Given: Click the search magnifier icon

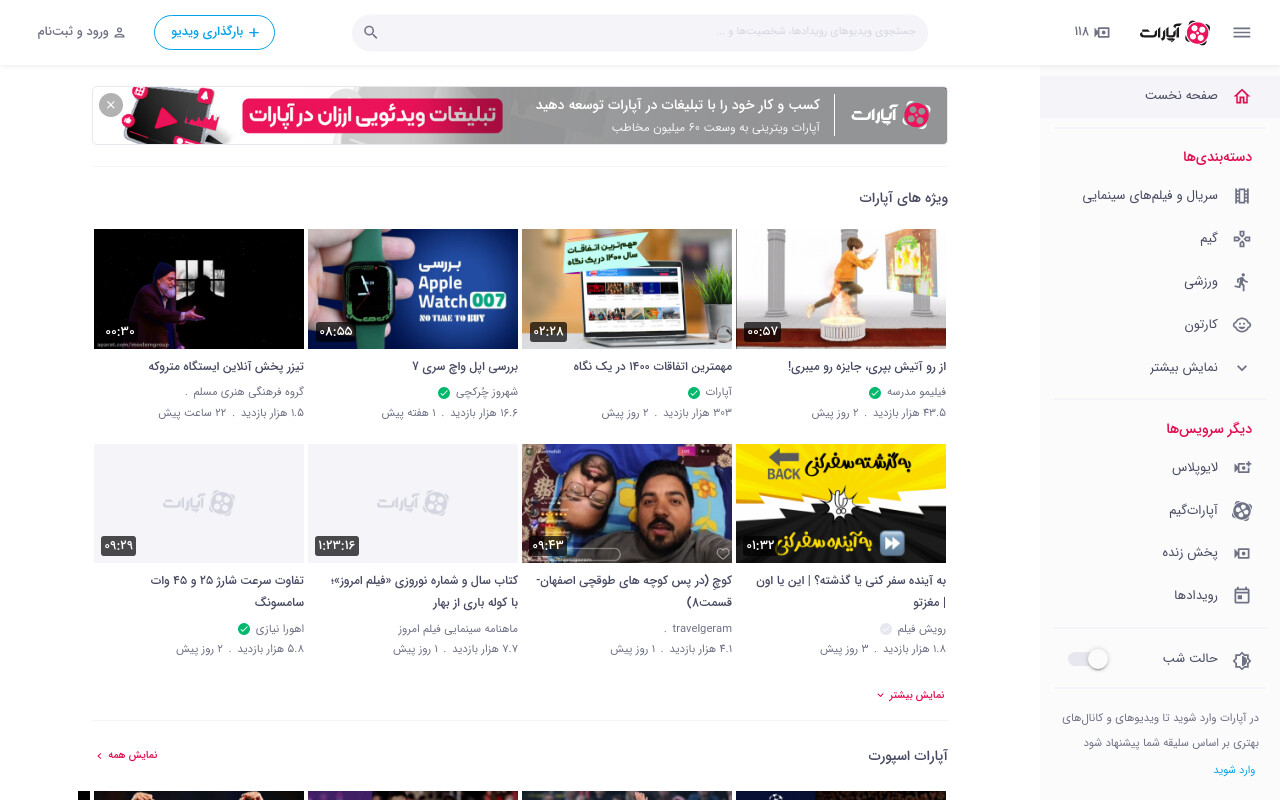Looking at the screenshot, I should coord(371,32).
